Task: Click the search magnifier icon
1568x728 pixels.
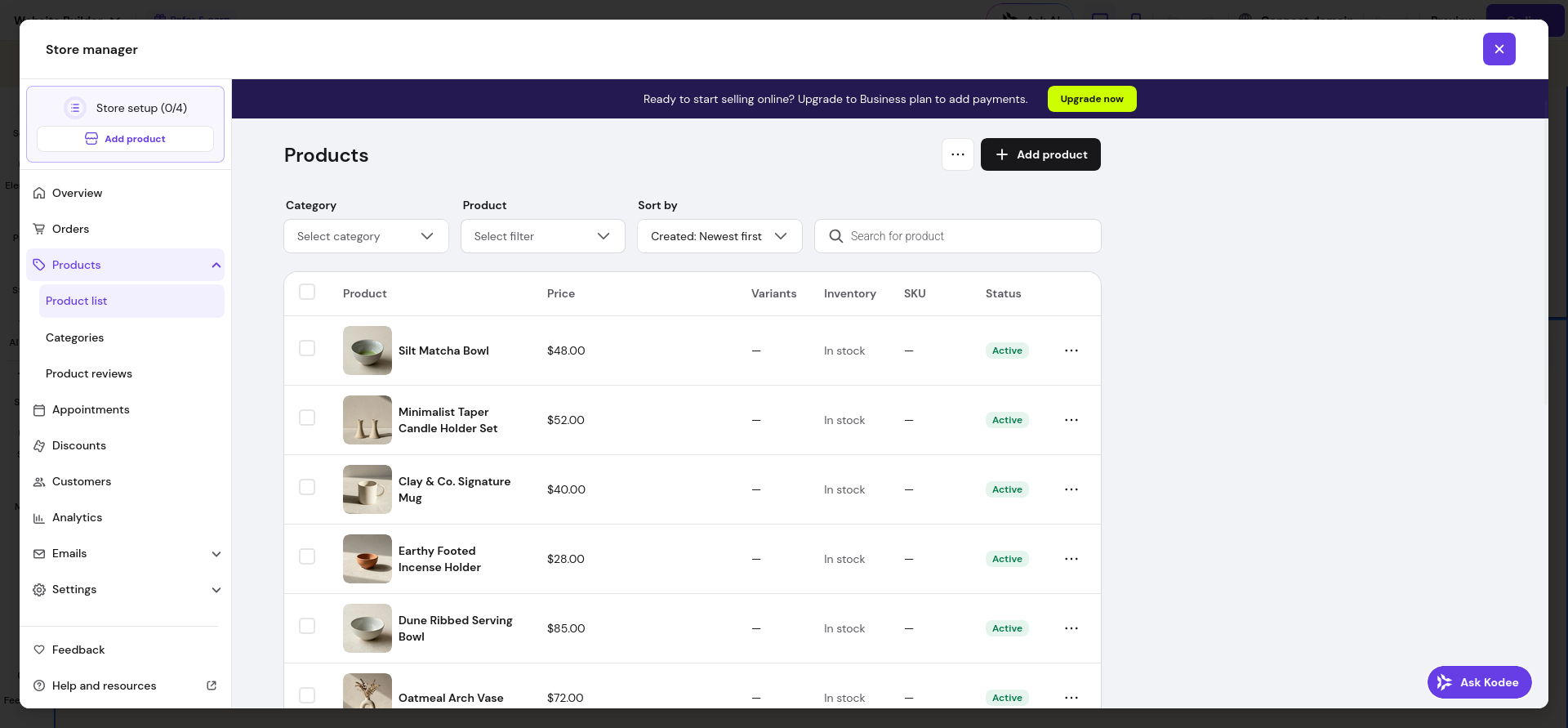Action: [835, 236]
